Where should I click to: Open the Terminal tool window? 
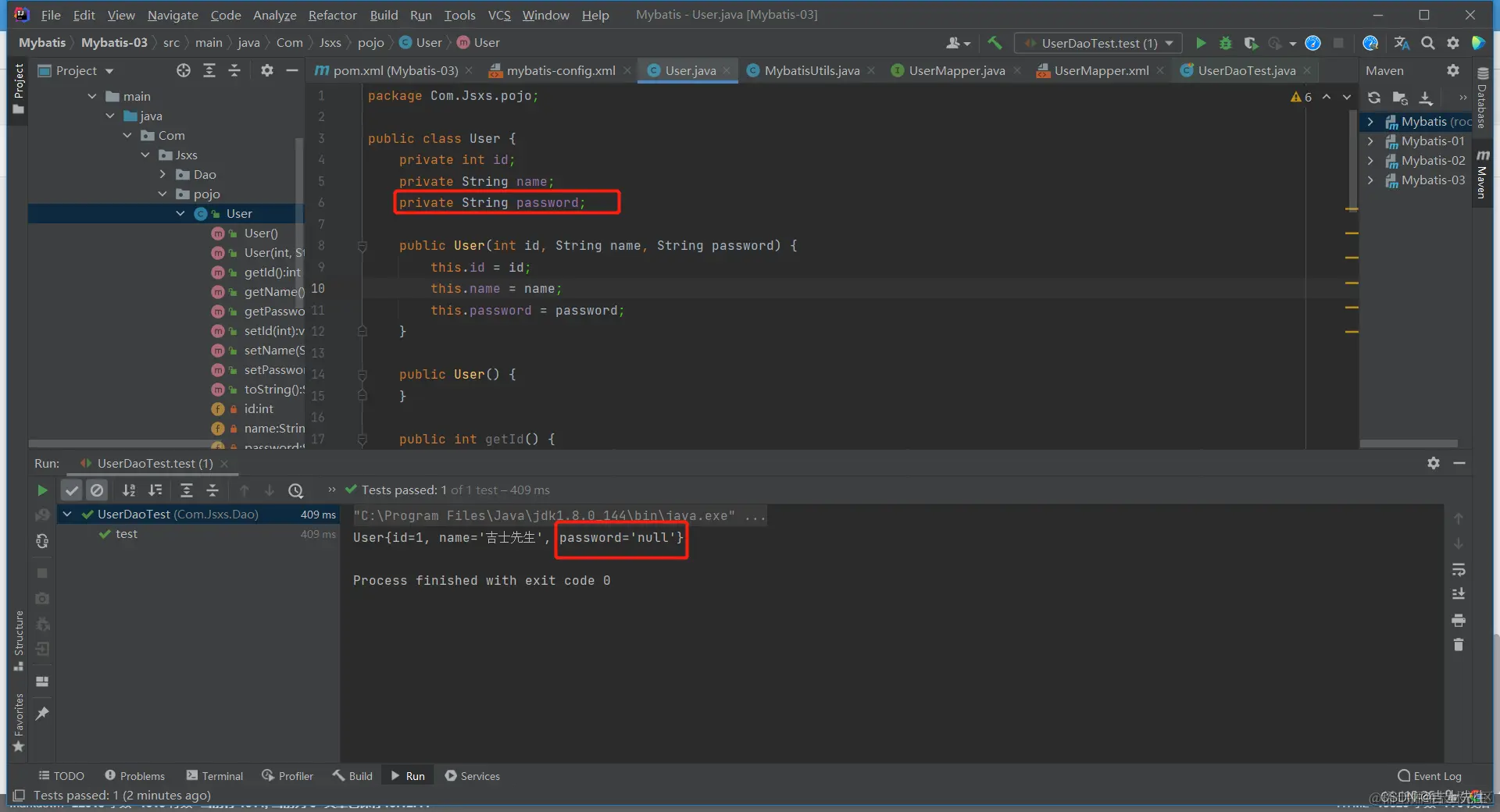coord(215,776)
